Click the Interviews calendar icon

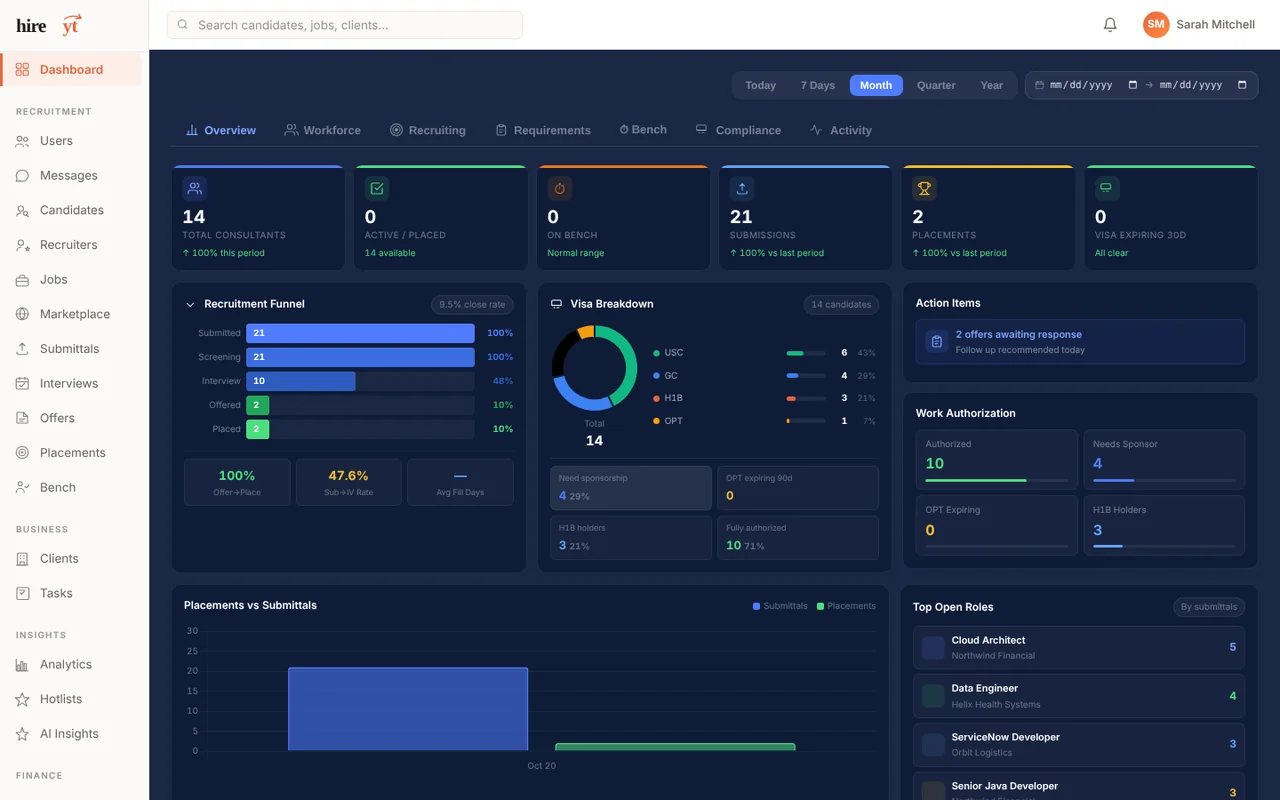(22, 384)
